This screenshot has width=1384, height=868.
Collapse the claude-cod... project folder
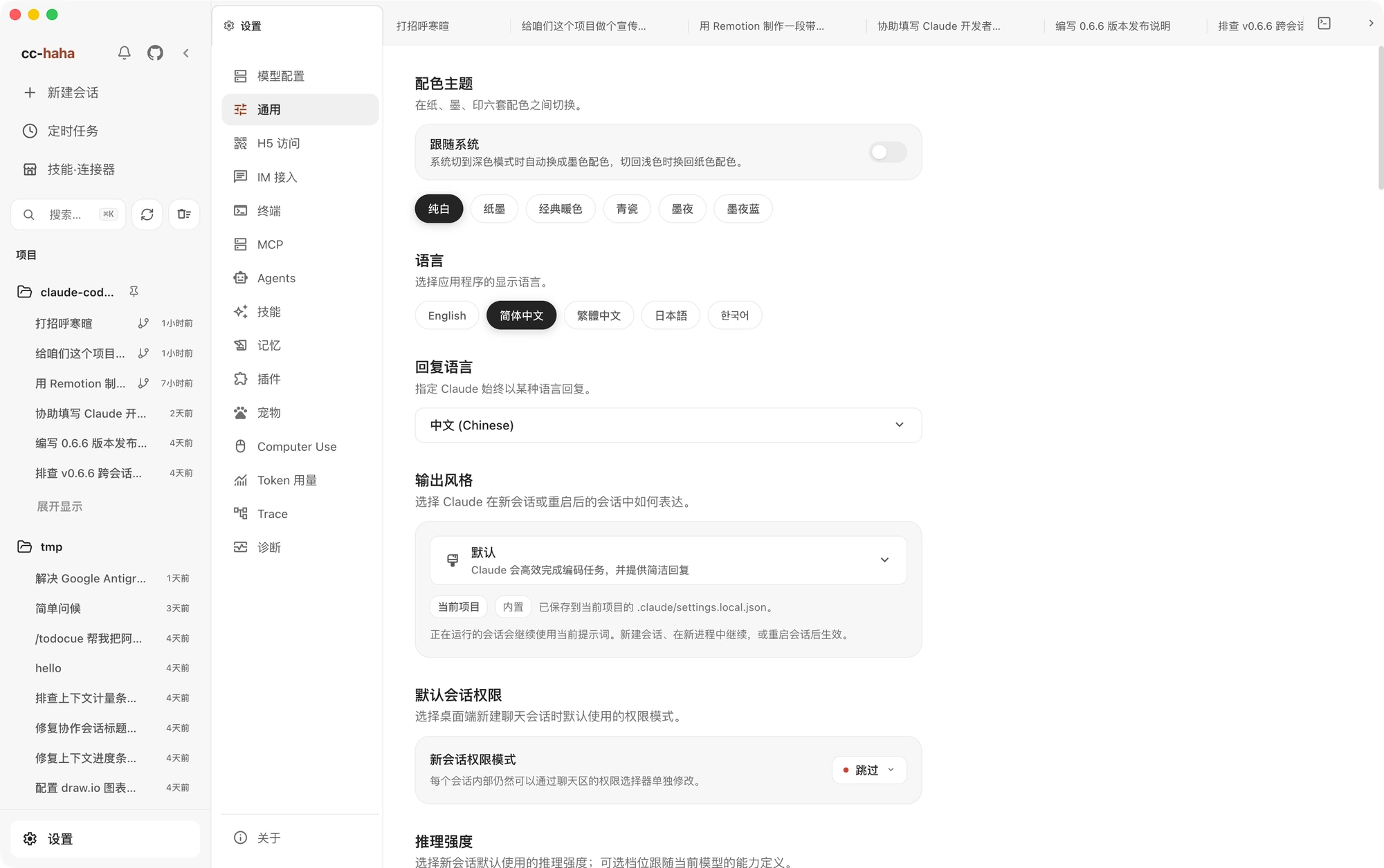coord(24,292)
